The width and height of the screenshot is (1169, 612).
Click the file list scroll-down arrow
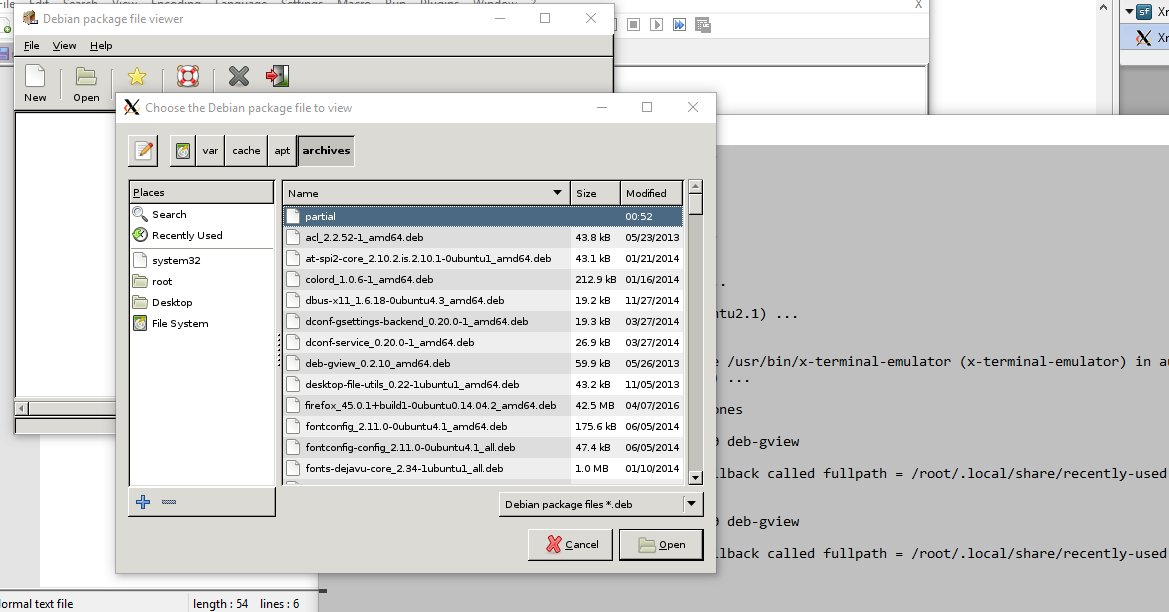pyautogui.click(x=696, y=478)
